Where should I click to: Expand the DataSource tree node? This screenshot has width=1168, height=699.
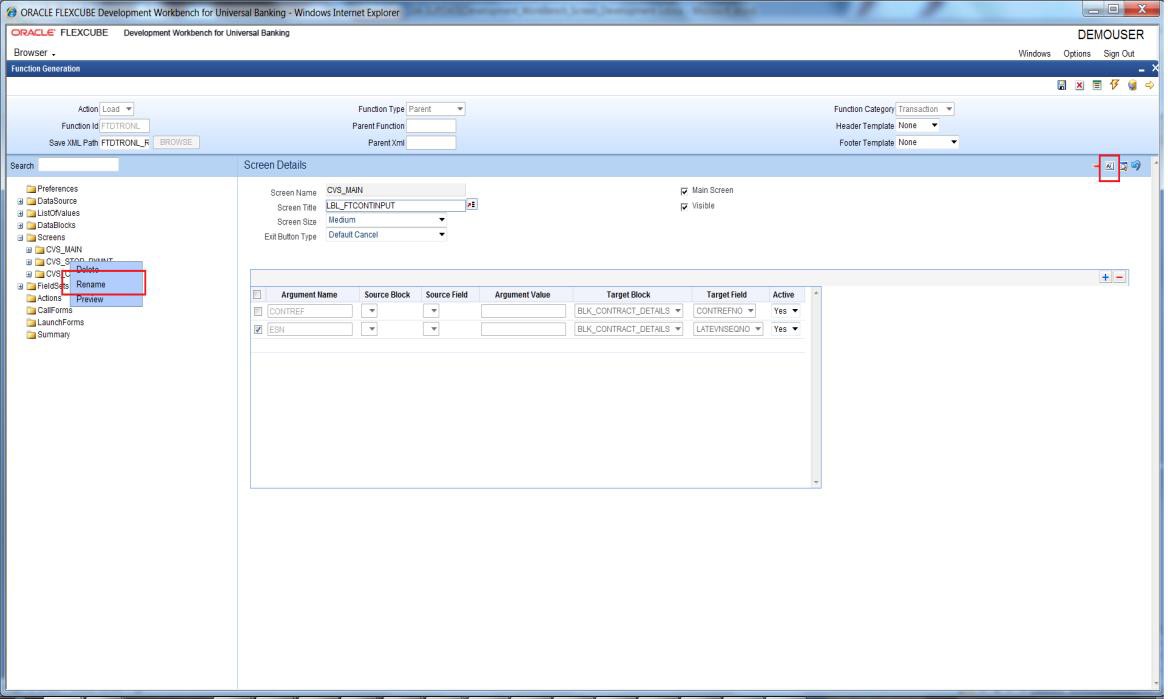pyautogui.click(x=21, y=202)
